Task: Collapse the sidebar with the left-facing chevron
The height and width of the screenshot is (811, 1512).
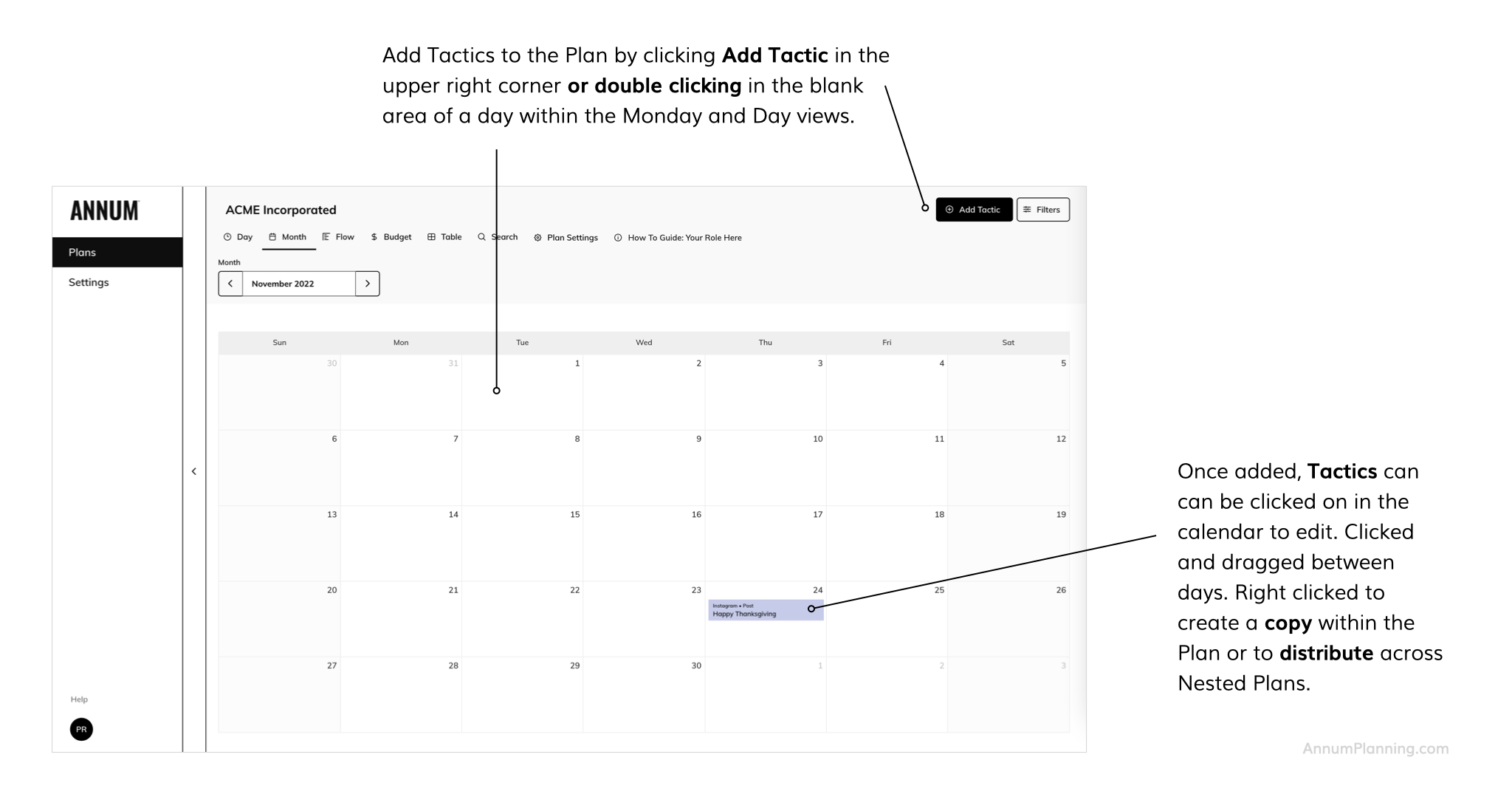Action: pos(194,470)
